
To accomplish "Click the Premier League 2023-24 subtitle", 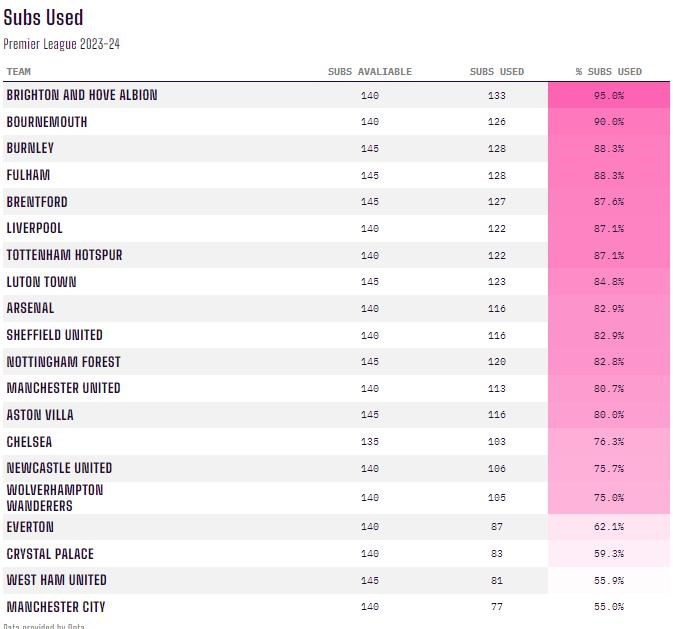I will 62,44.
